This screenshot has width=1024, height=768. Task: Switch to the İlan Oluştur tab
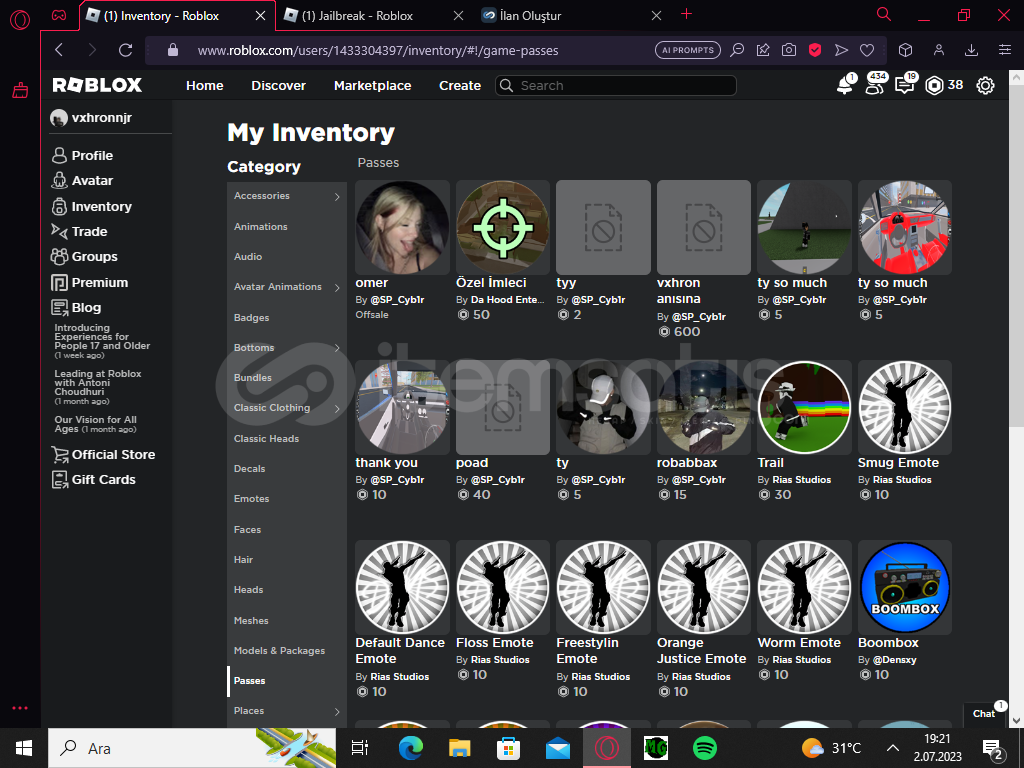click(x=530, y=16)
